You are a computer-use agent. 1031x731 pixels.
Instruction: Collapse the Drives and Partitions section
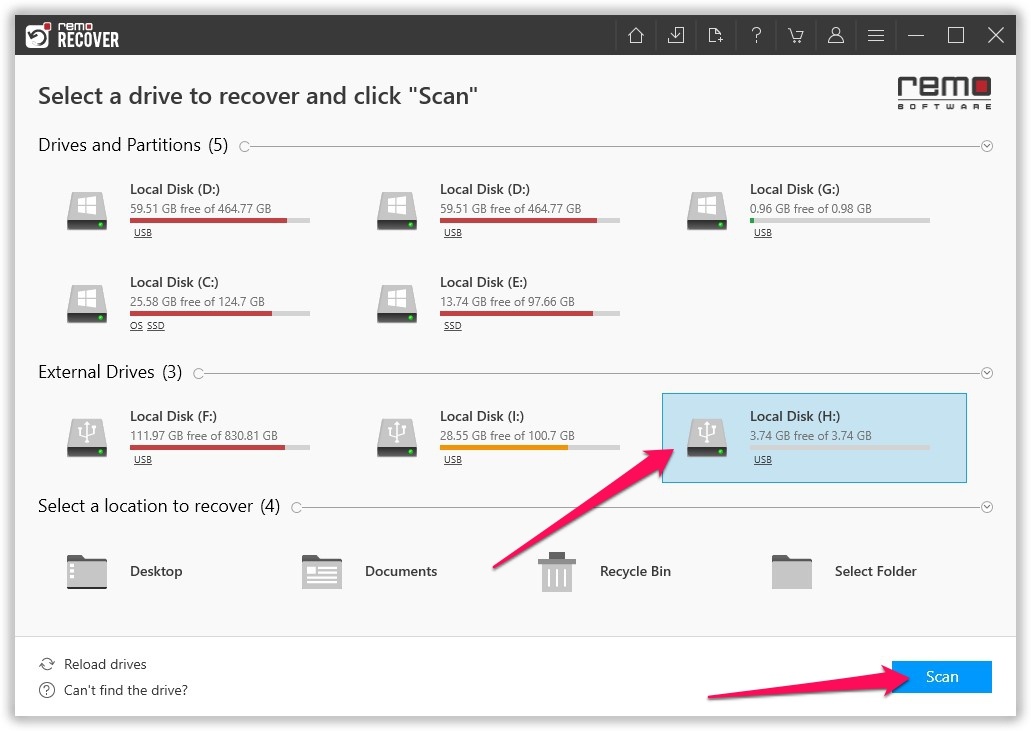tap(987, 146)
